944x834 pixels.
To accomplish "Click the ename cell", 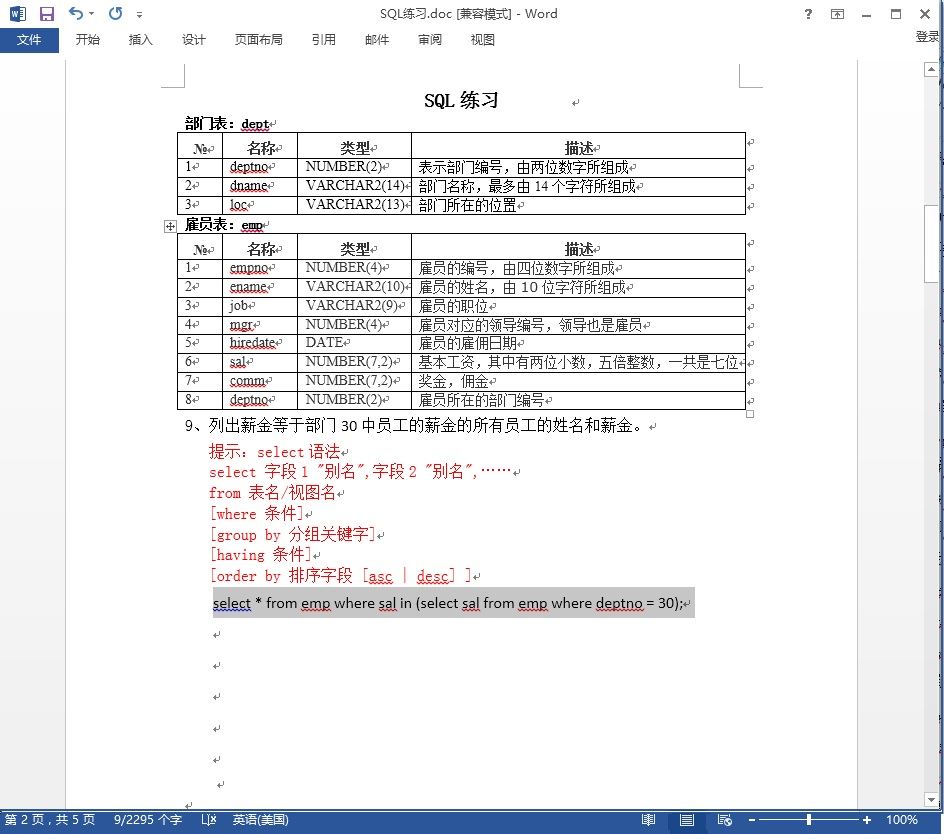I will (x=259, y=287).
